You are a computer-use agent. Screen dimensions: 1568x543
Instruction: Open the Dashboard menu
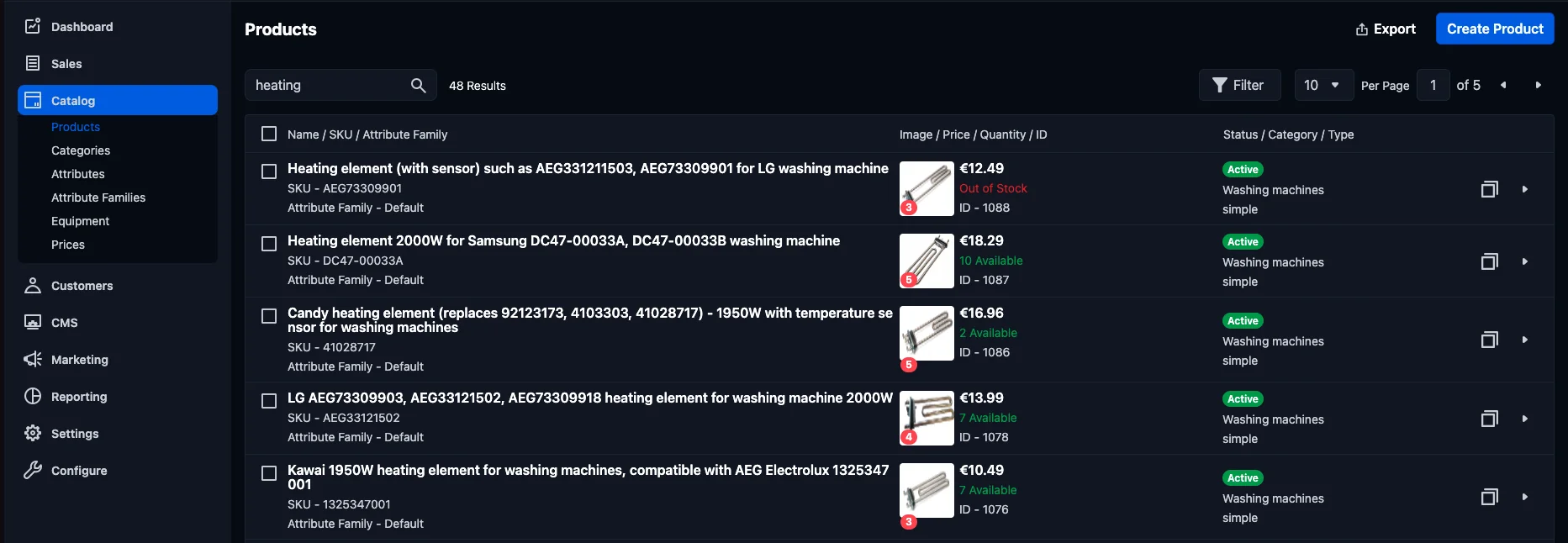(82, 27)
